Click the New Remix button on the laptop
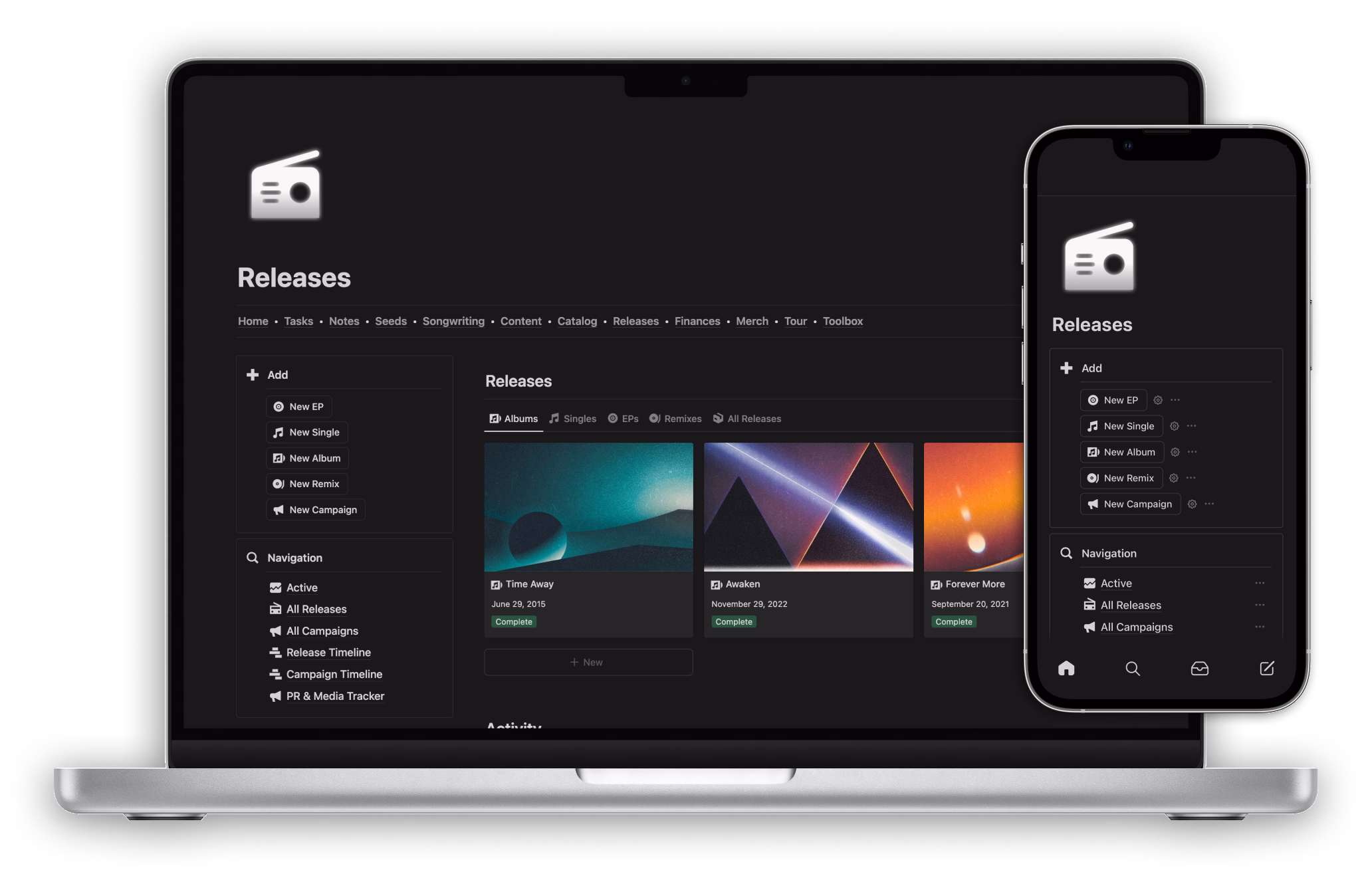Viewport: 1372px width, 872px height. click(x=307, y=484)
